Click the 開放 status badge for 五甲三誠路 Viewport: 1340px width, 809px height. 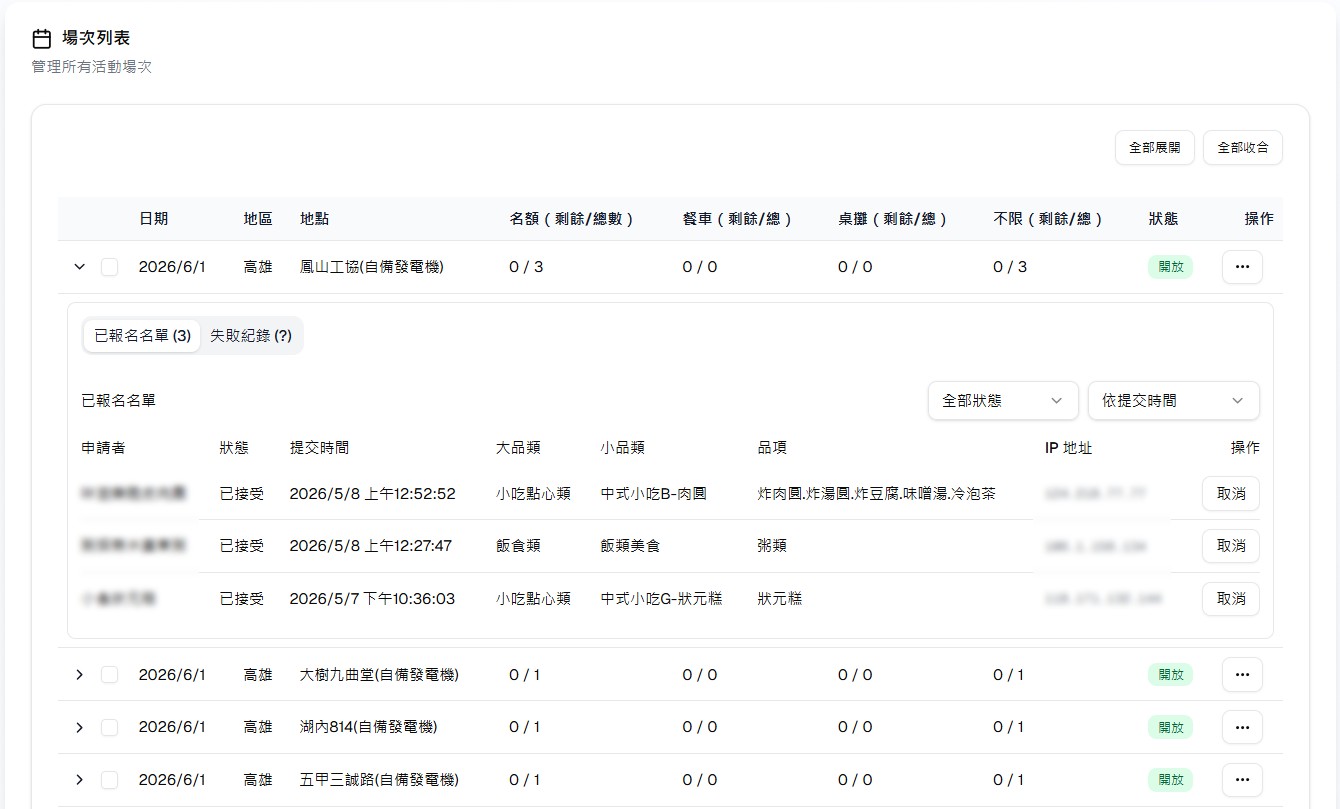(x=1170, y=779)
